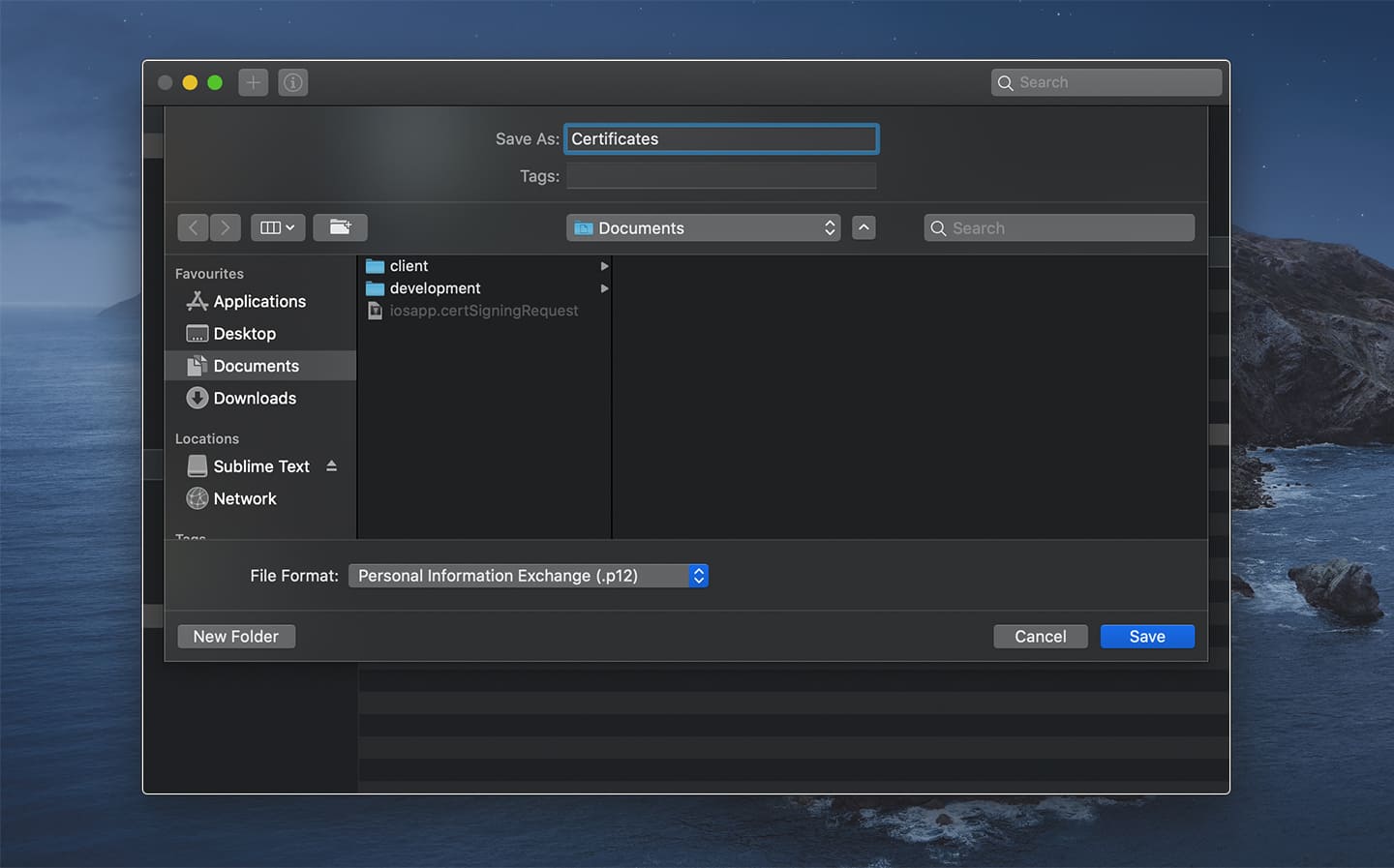
Task: Go back with the left chevron button
Action: (194, 227)
